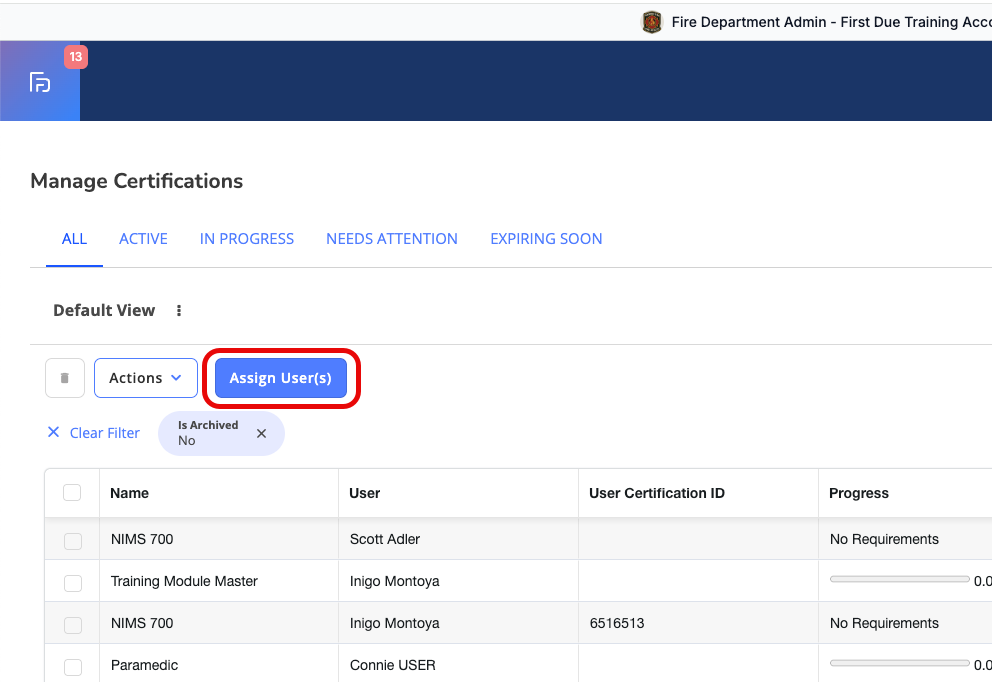This screenshot has width=992, height=682.
Task: Click the Clear Filter link
Action: point(105,433)
